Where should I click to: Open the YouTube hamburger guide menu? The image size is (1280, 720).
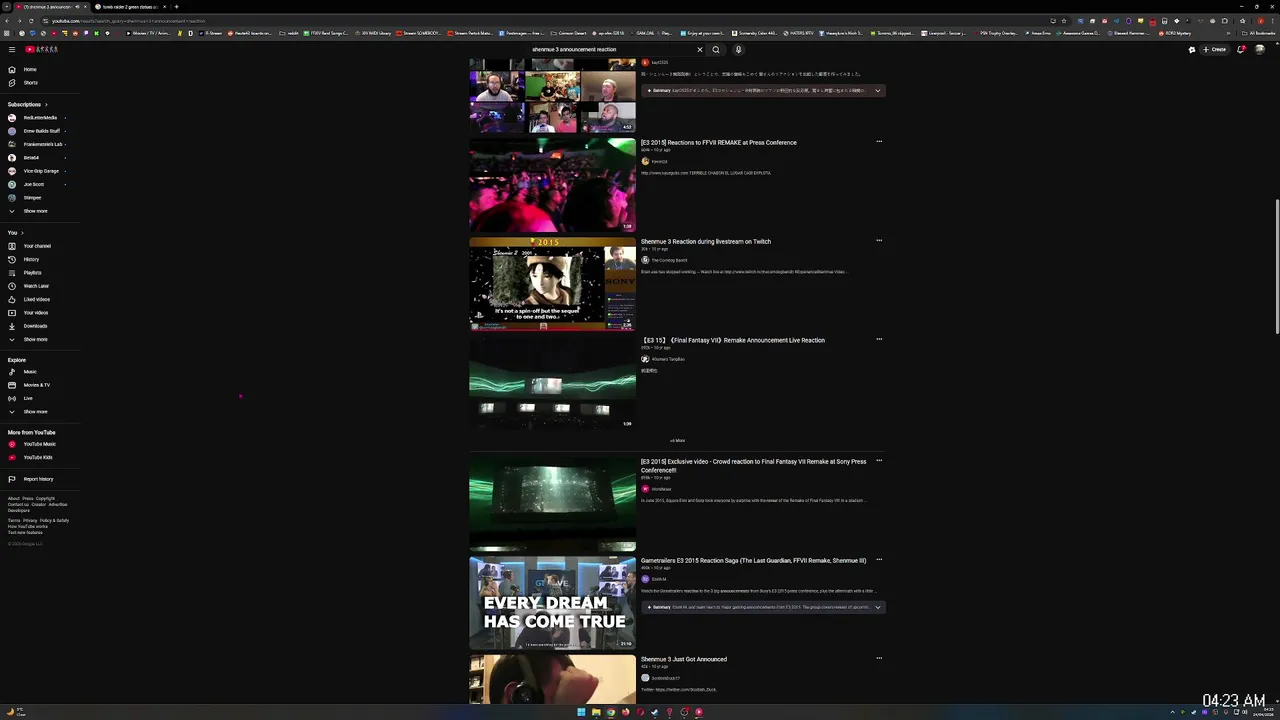point(12,49)
